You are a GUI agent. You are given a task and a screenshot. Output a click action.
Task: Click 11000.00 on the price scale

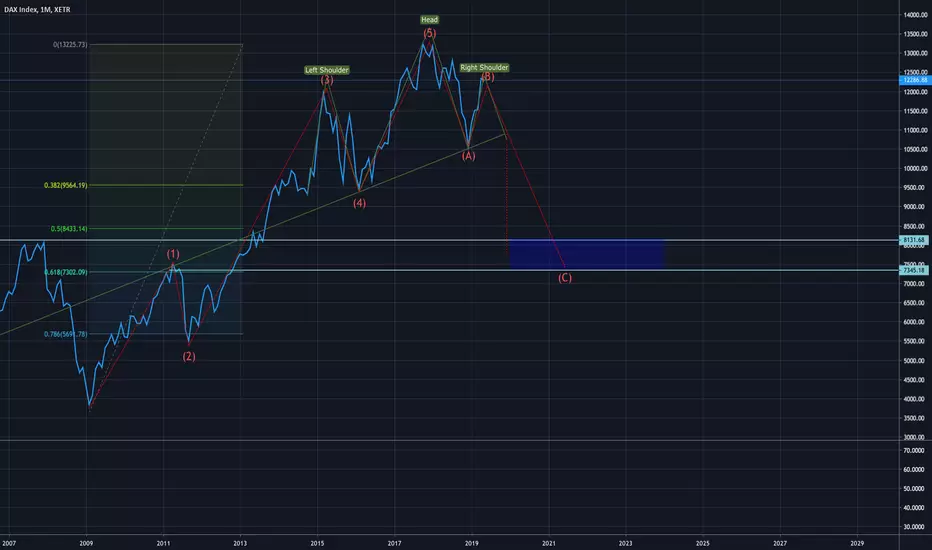[915, 130]
